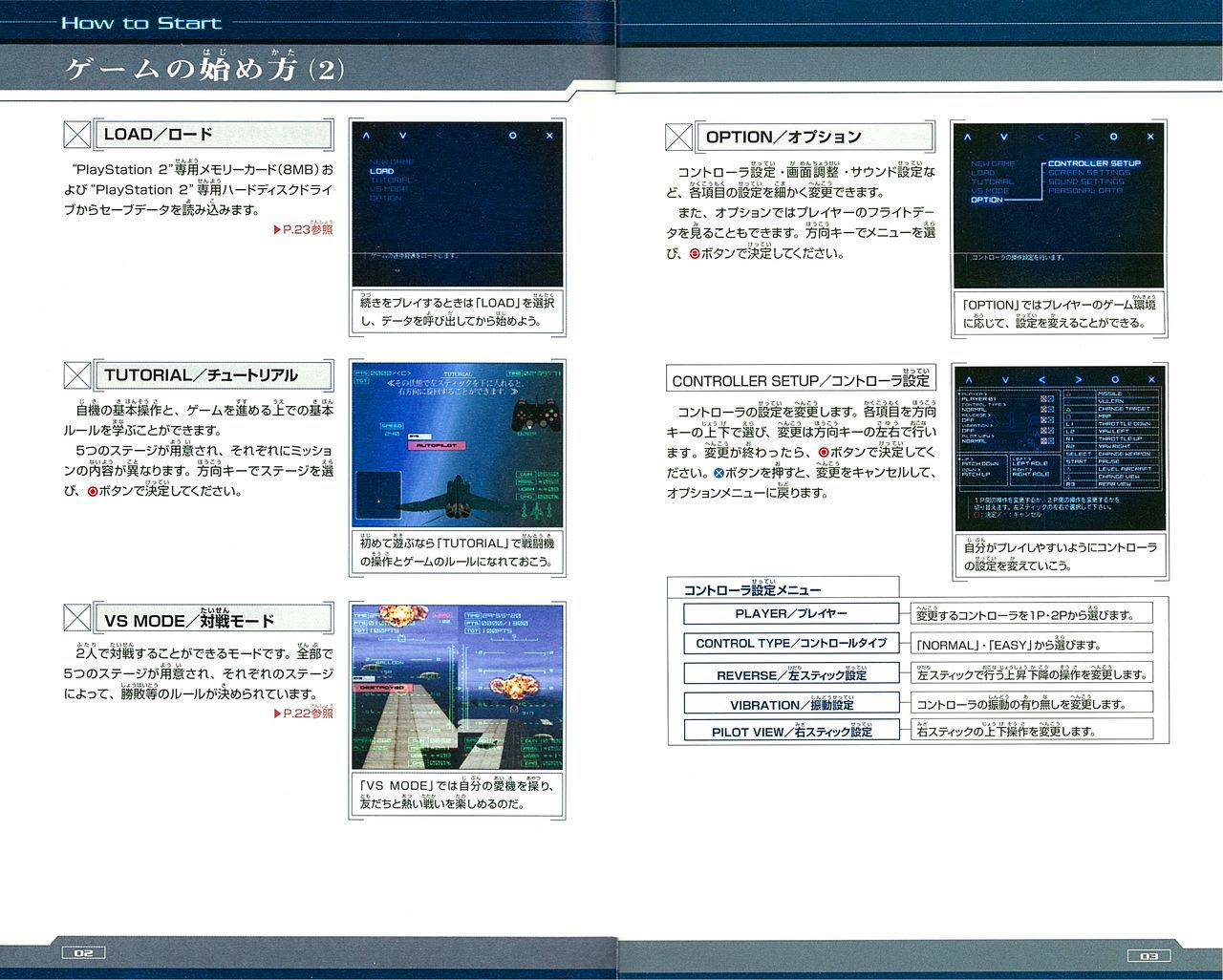Click the blue cross button icon in the CONTROLLER SETUP description
Screen dimensions: 1223x980
pos(719,473)
